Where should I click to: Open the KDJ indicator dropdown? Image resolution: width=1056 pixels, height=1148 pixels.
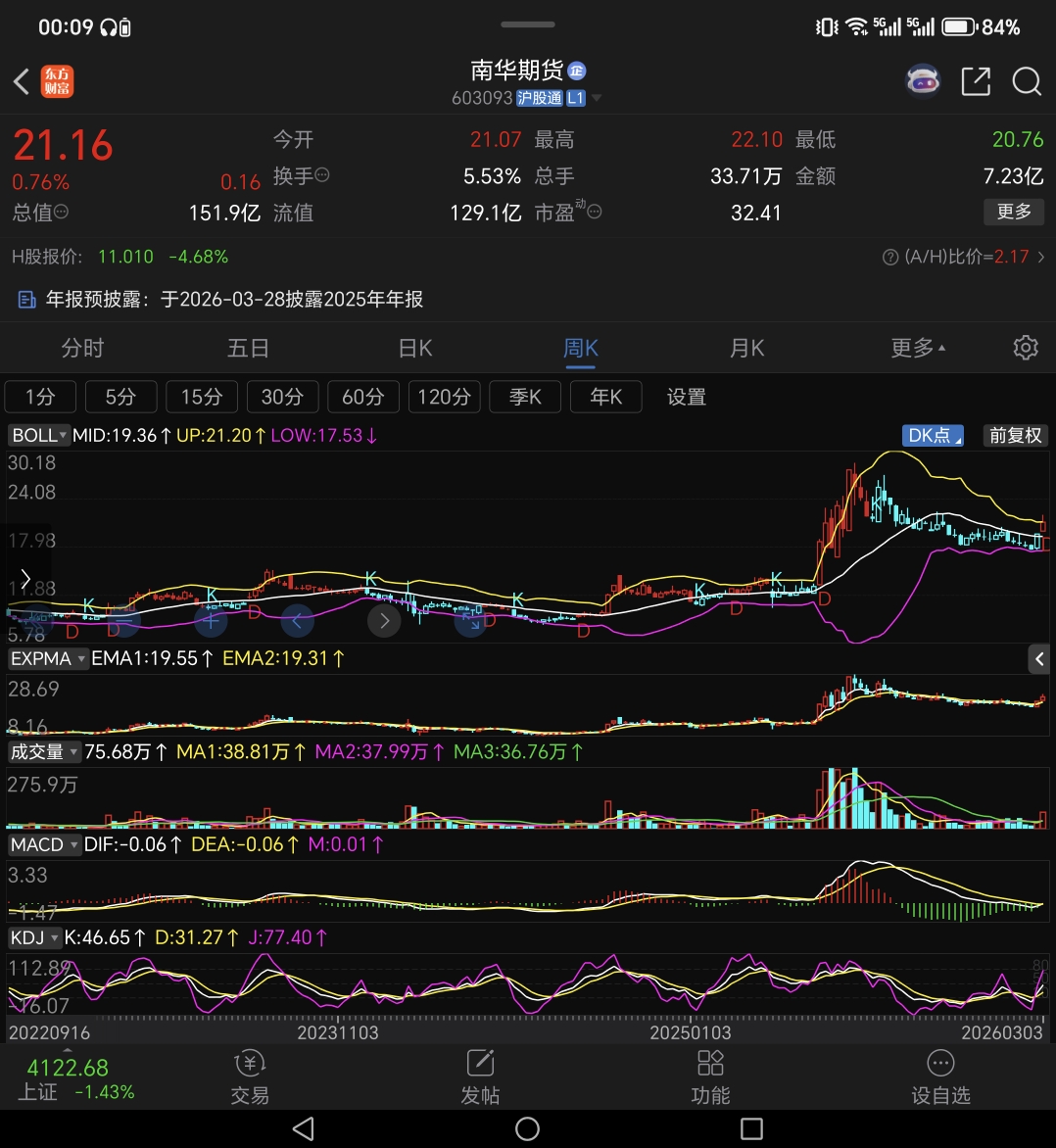click(34, 937)
